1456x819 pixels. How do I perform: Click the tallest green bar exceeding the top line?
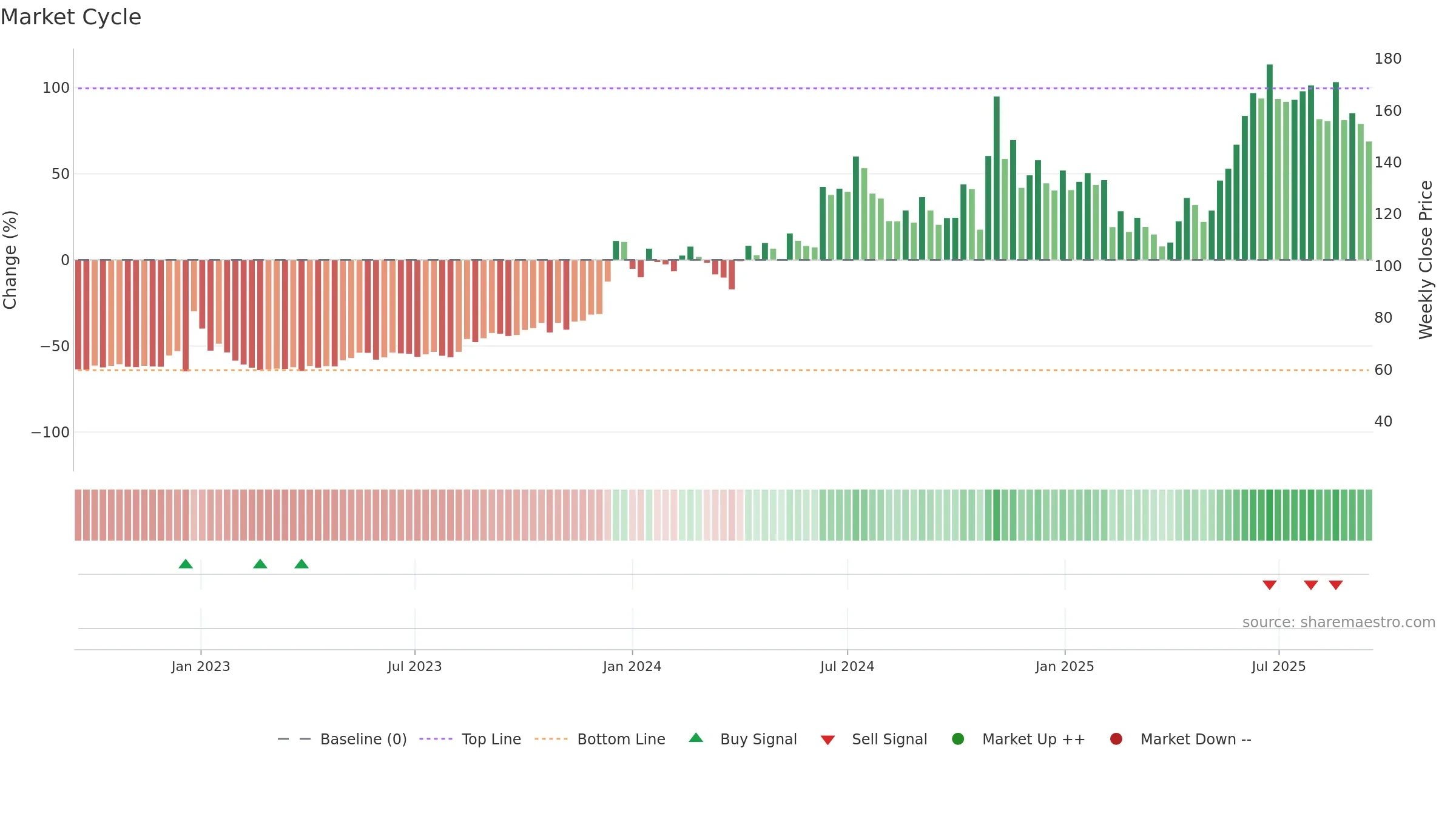click(x=1270, y=162)
